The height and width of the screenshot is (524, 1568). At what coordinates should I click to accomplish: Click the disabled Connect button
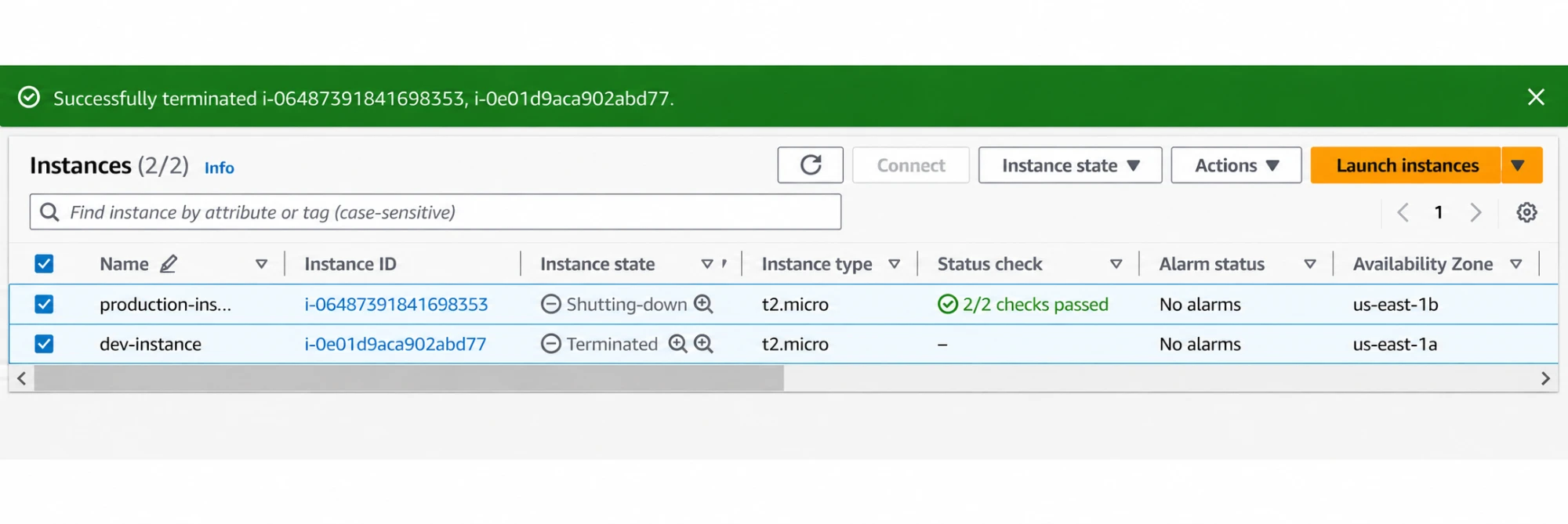pos(911,165)
